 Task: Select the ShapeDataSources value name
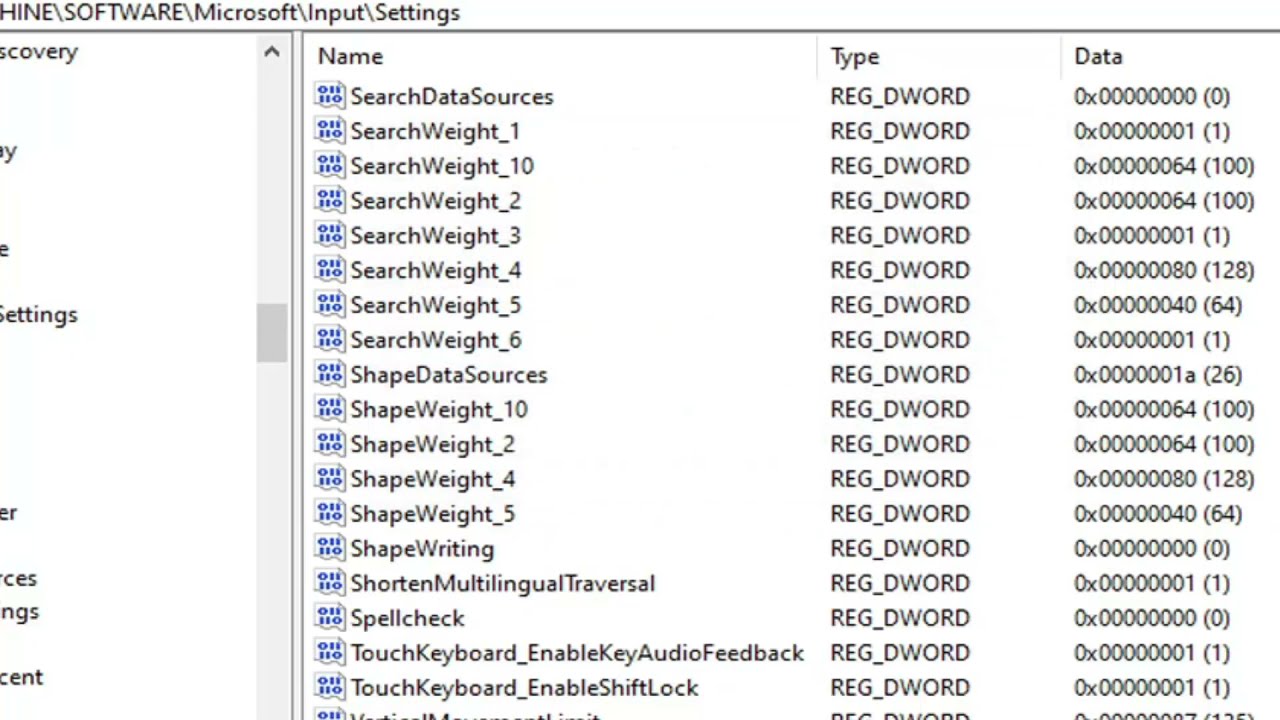448,374
